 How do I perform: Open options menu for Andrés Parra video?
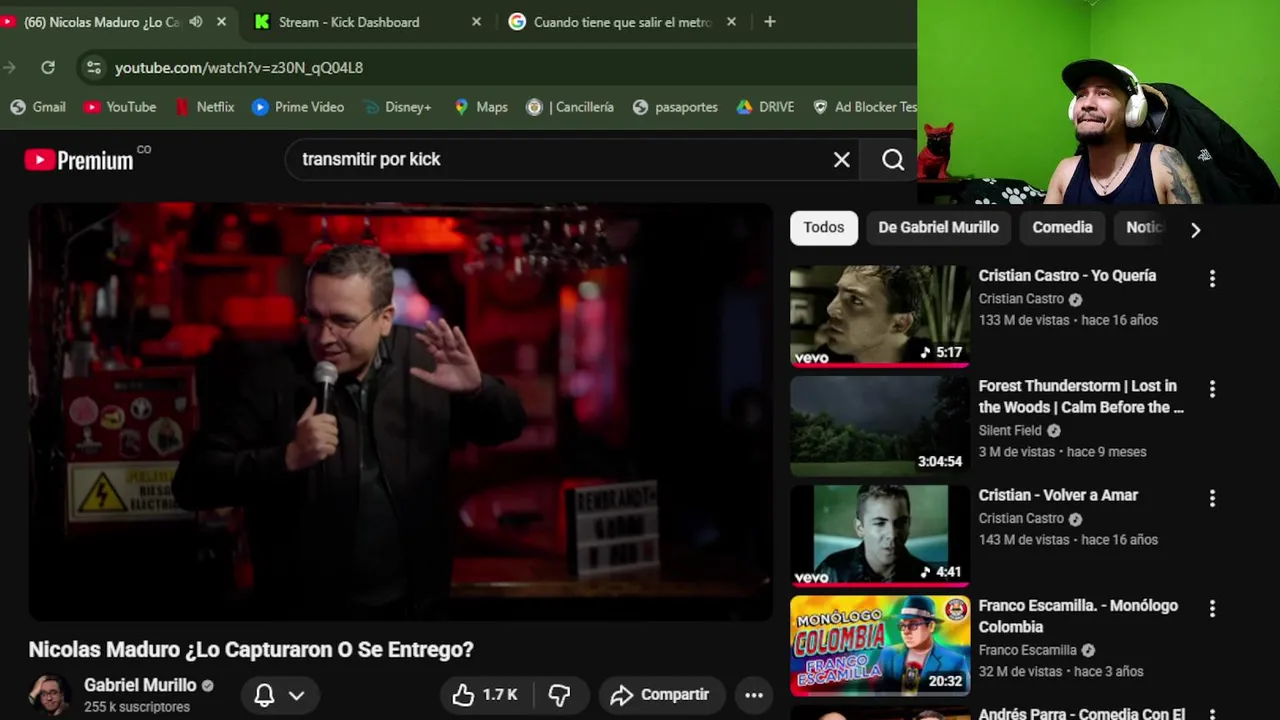pos(1212,714)
